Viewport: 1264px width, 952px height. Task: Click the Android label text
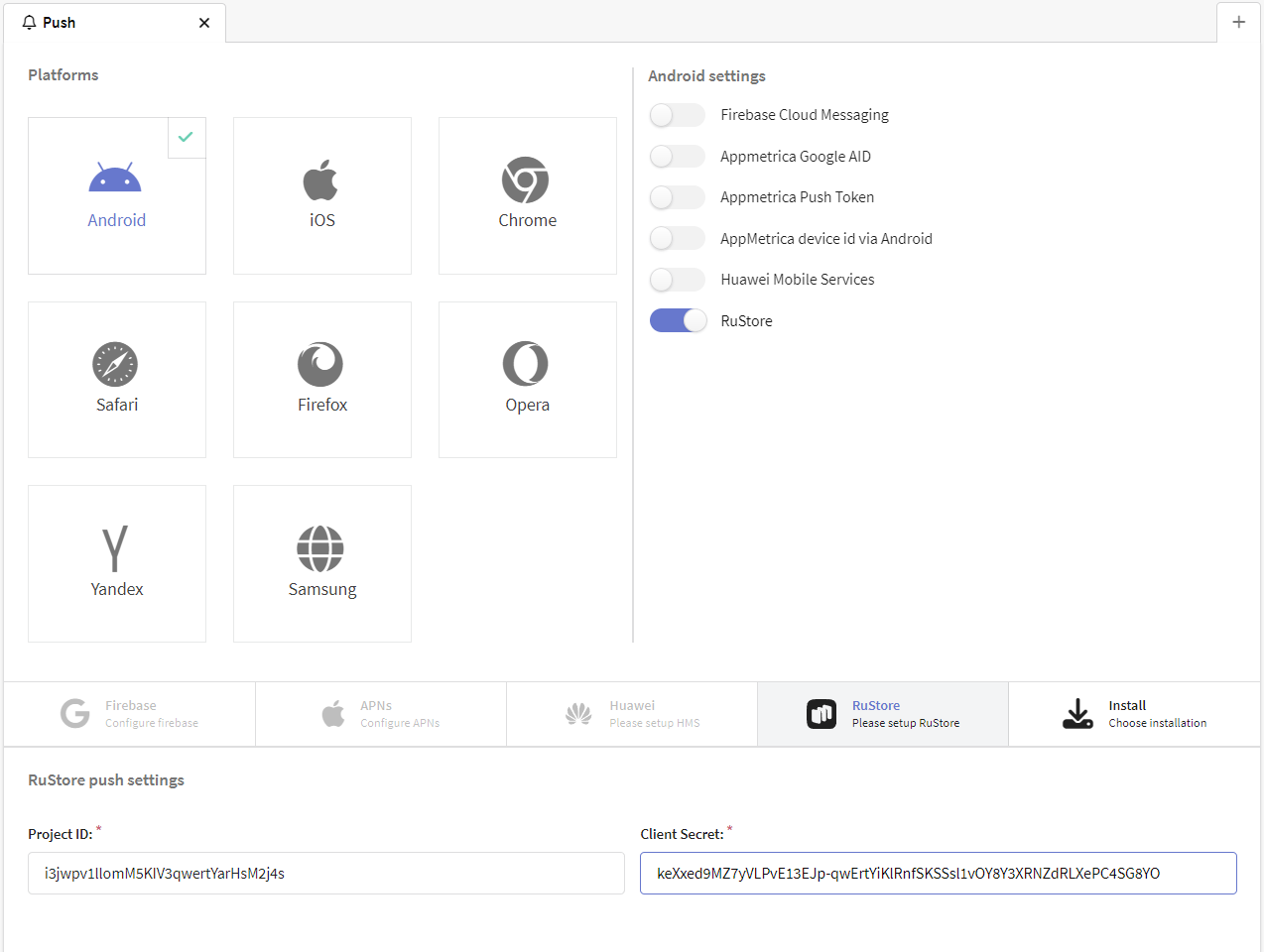click(117, 220)
